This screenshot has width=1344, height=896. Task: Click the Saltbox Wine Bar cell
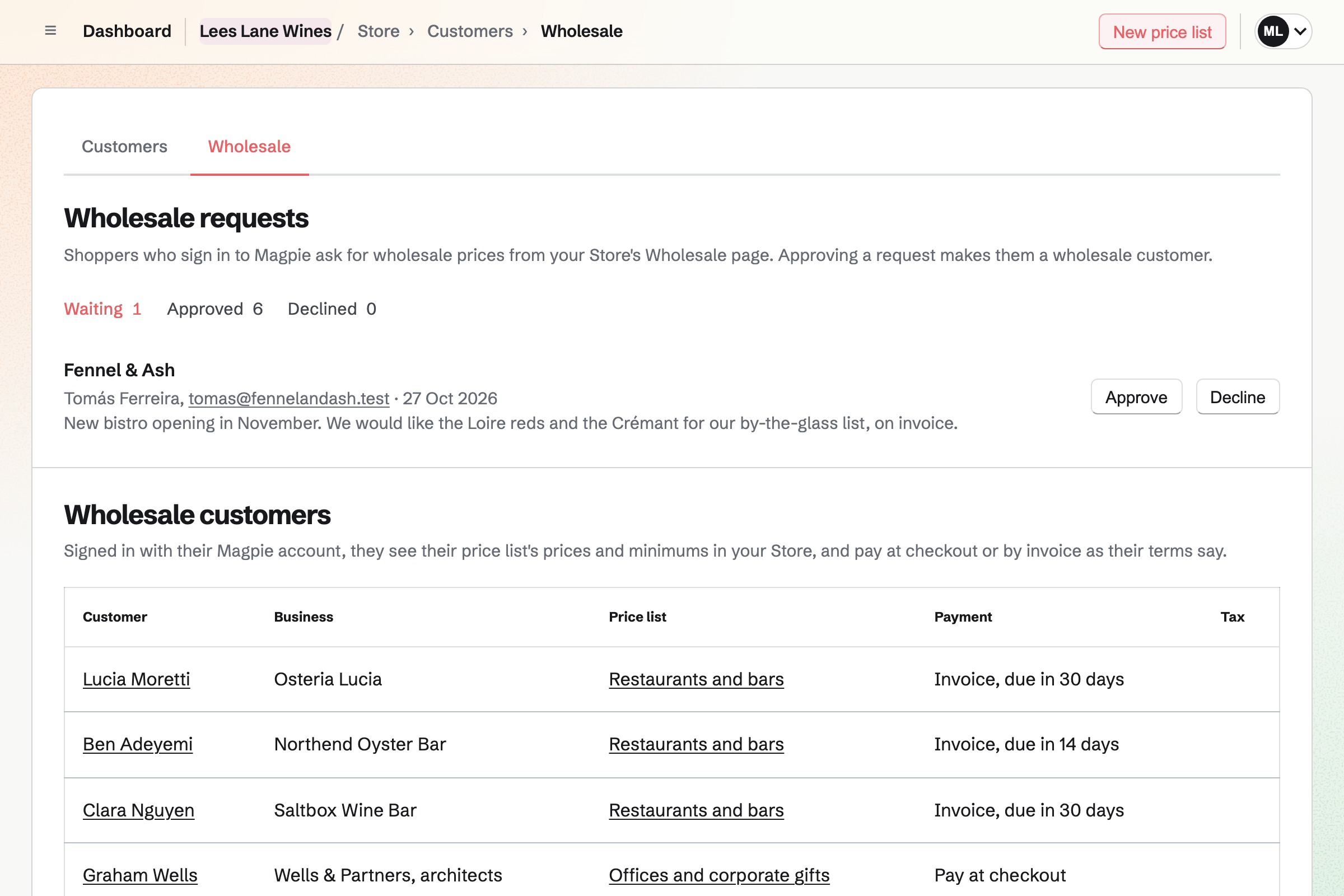(345, 811)
